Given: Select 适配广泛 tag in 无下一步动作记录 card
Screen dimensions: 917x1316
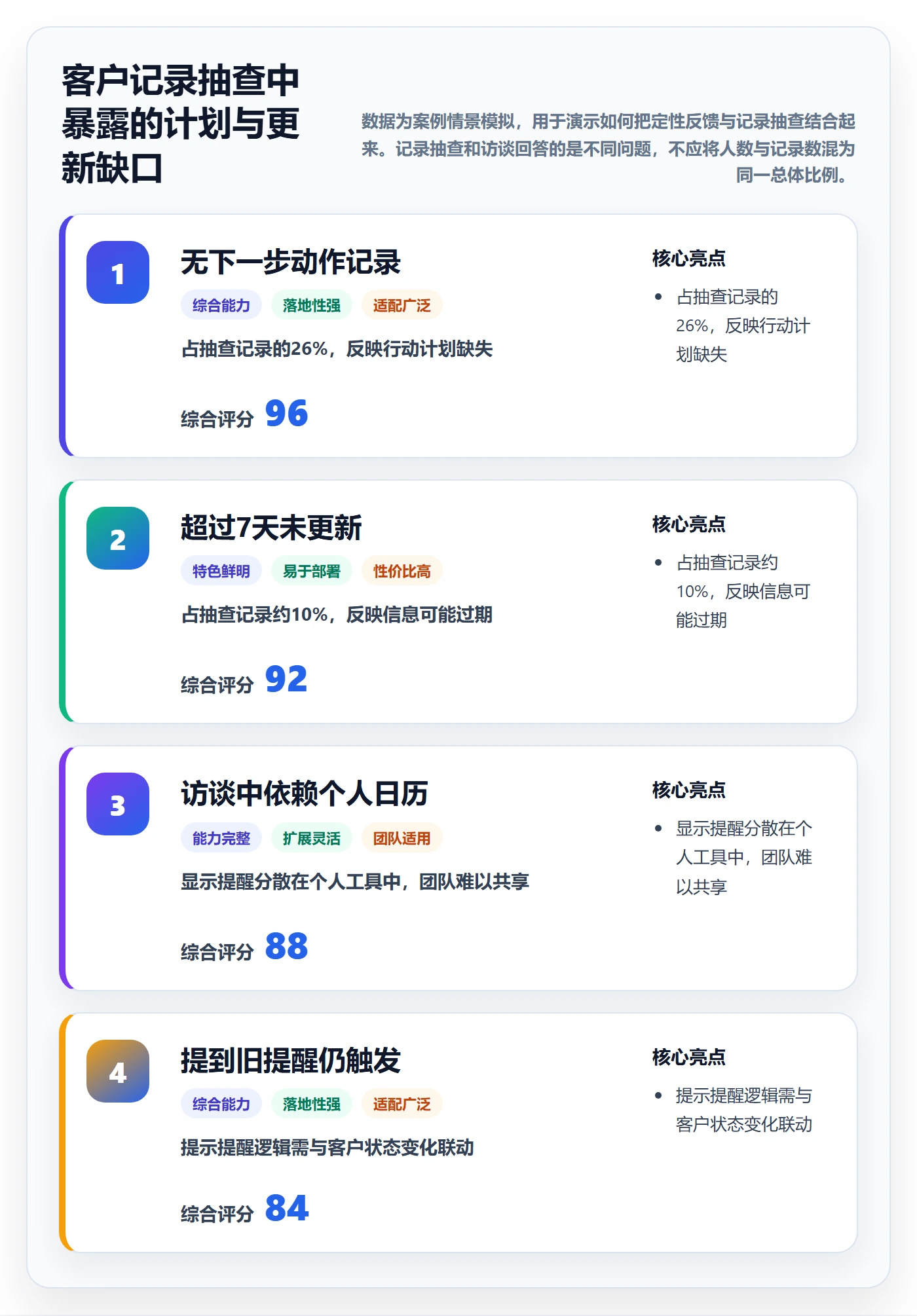Looking at the screenshot, I should (402, 305).
